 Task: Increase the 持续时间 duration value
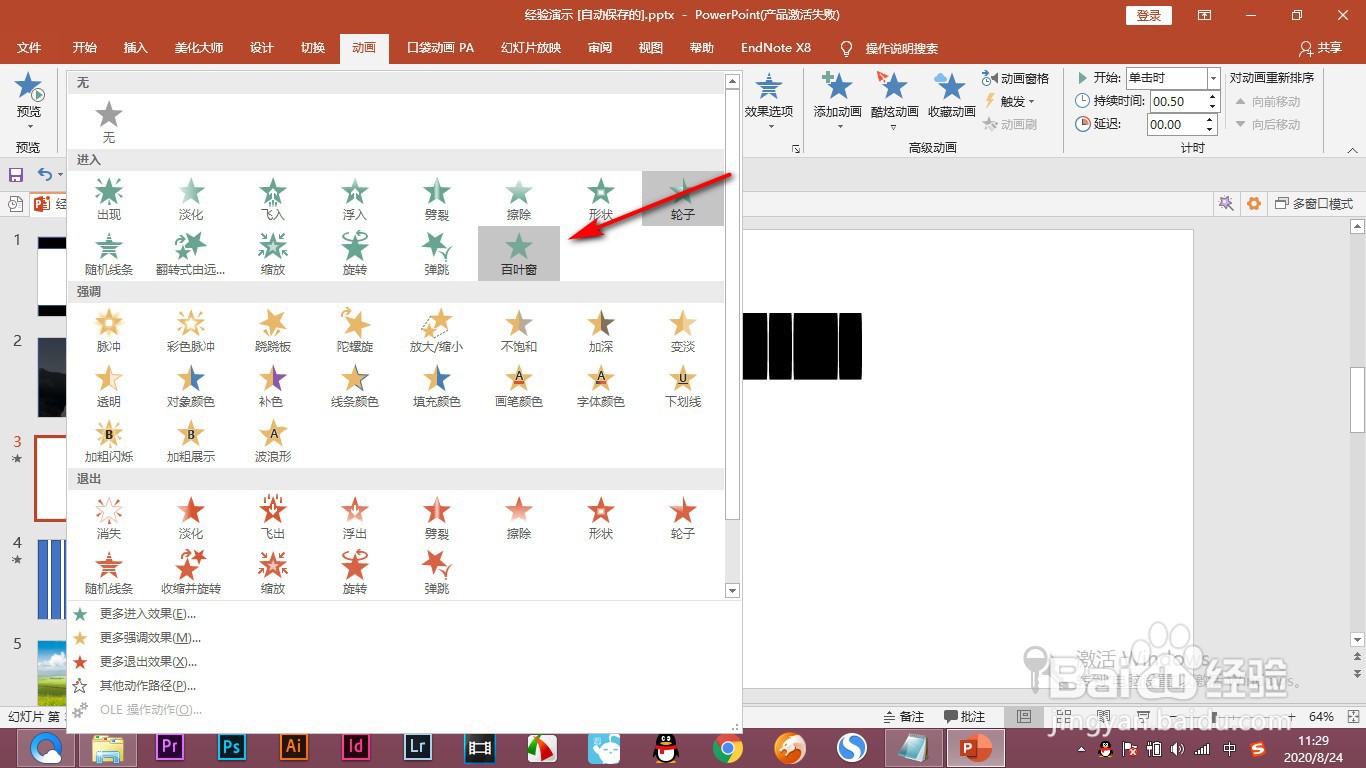[1213, 97]
